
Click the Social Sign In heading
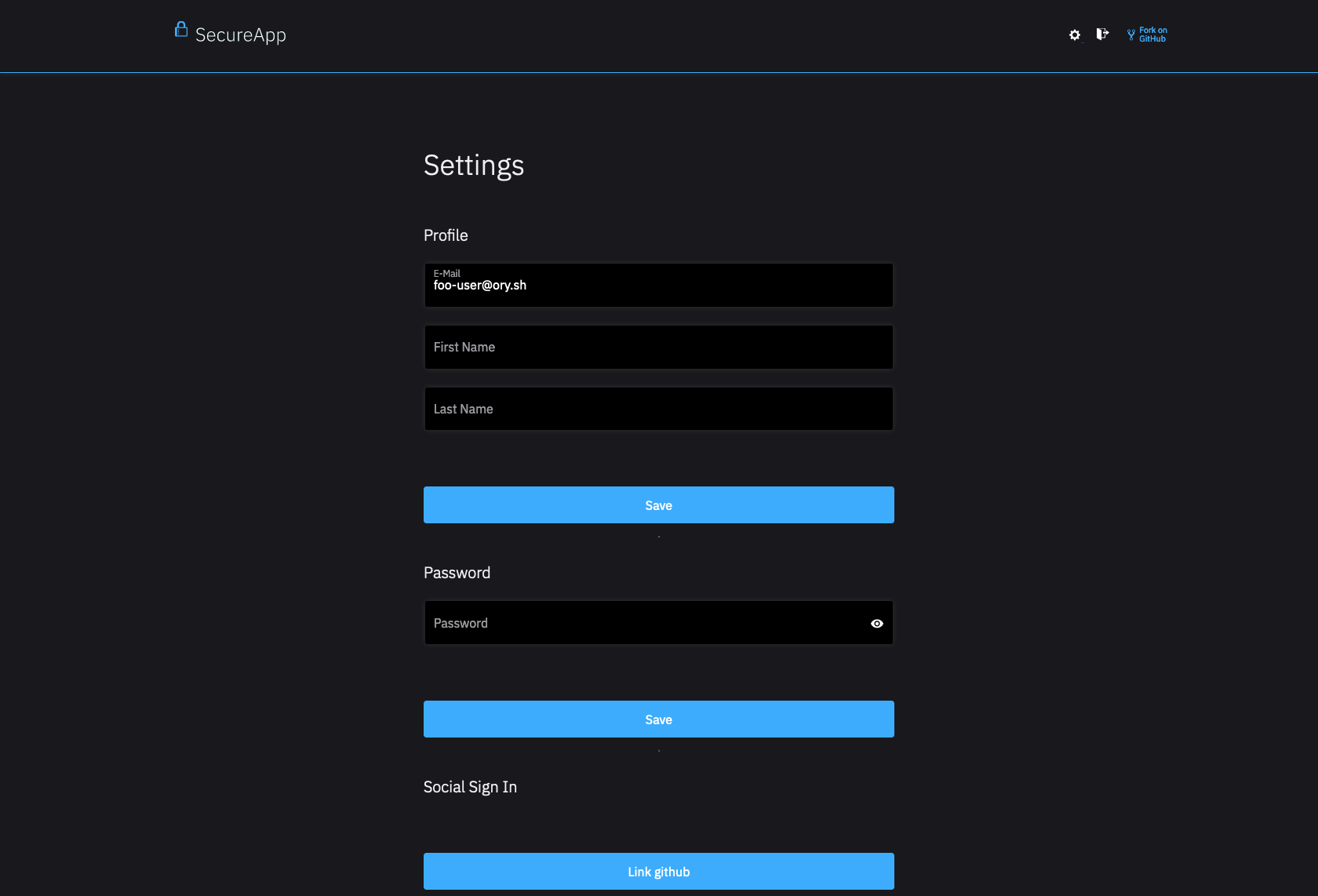click(x=470, y=787)
